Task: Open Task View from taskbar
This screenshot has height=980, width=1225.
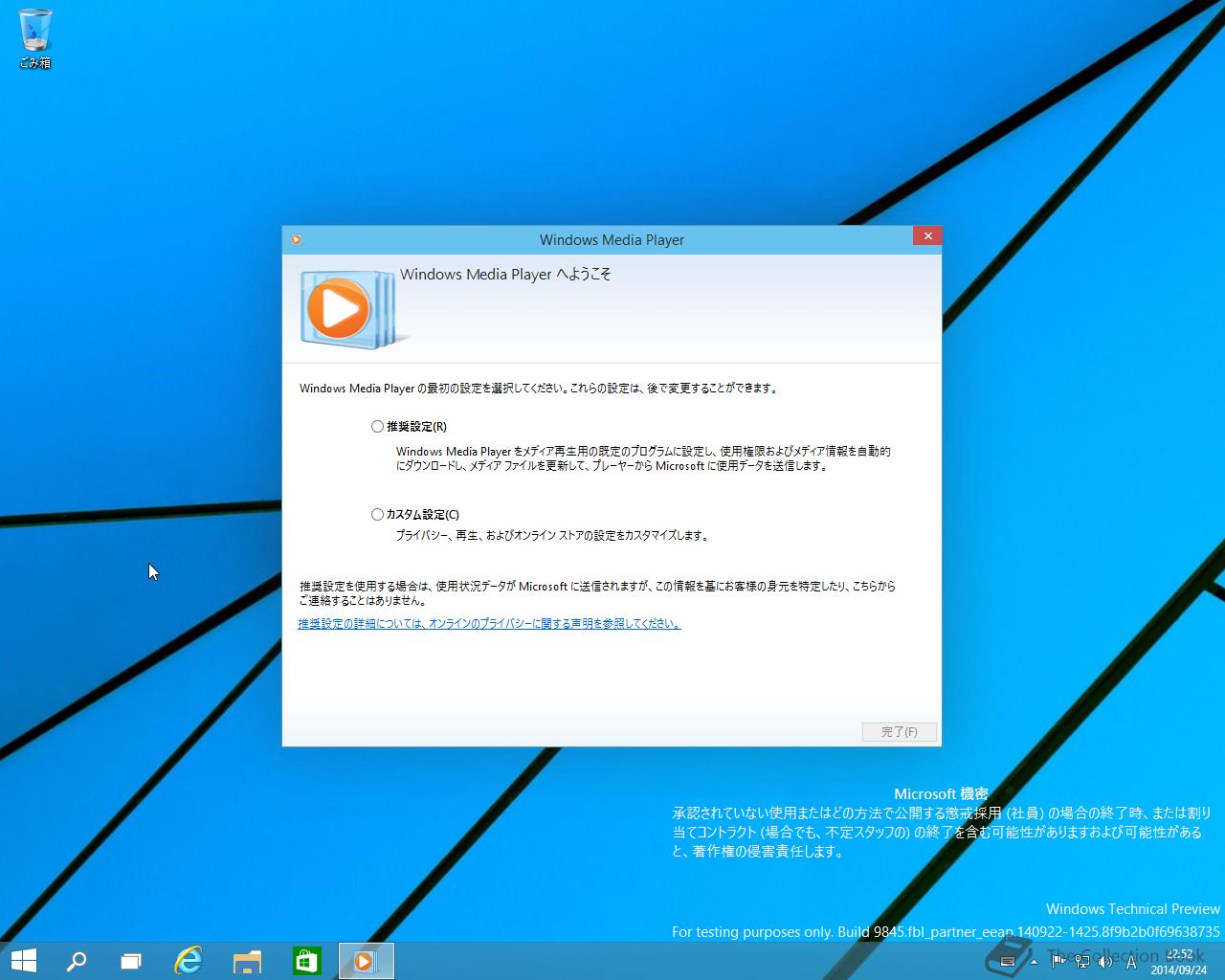Action: click(x=131, y=961)
